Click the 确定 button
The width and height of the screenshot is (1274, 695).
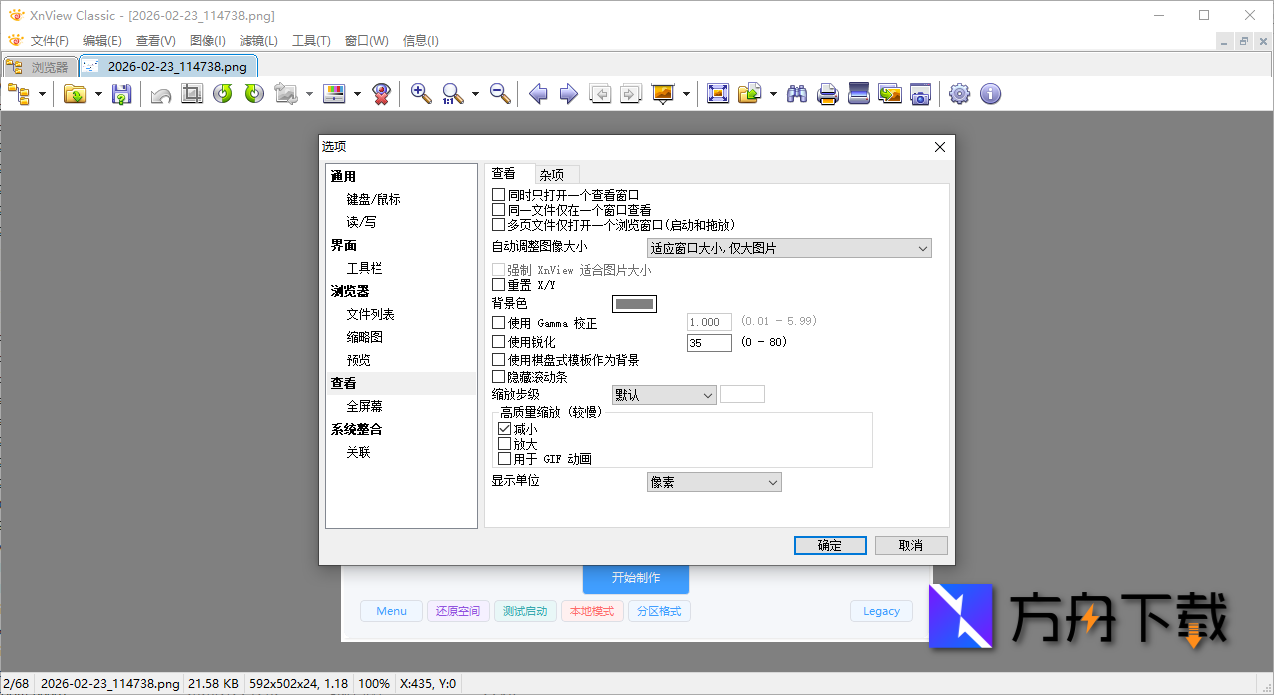(x=830, y=545)
